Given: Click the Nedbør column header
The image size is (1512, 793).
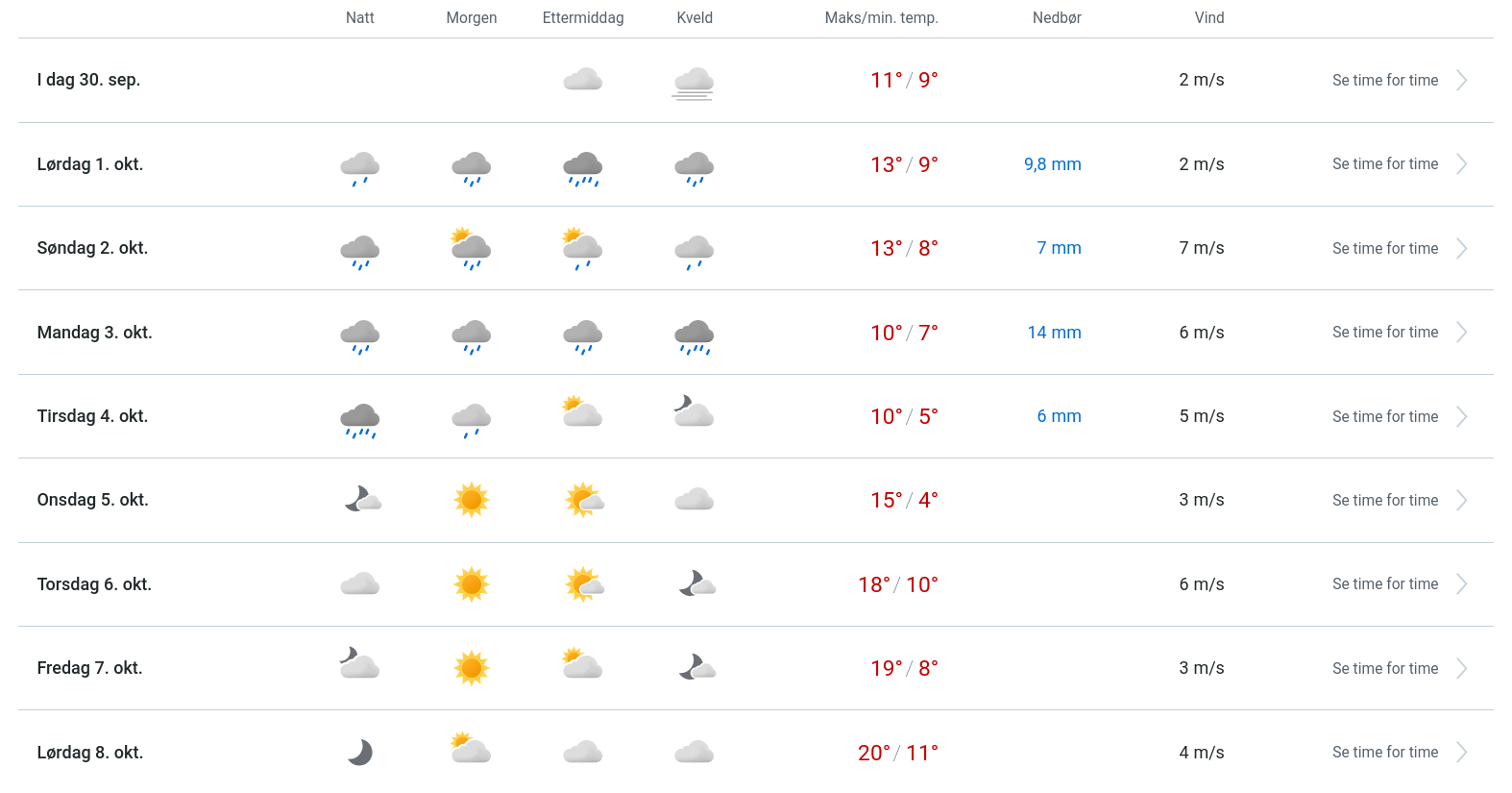Looking at the screenshot, I should click(1057, 18).
